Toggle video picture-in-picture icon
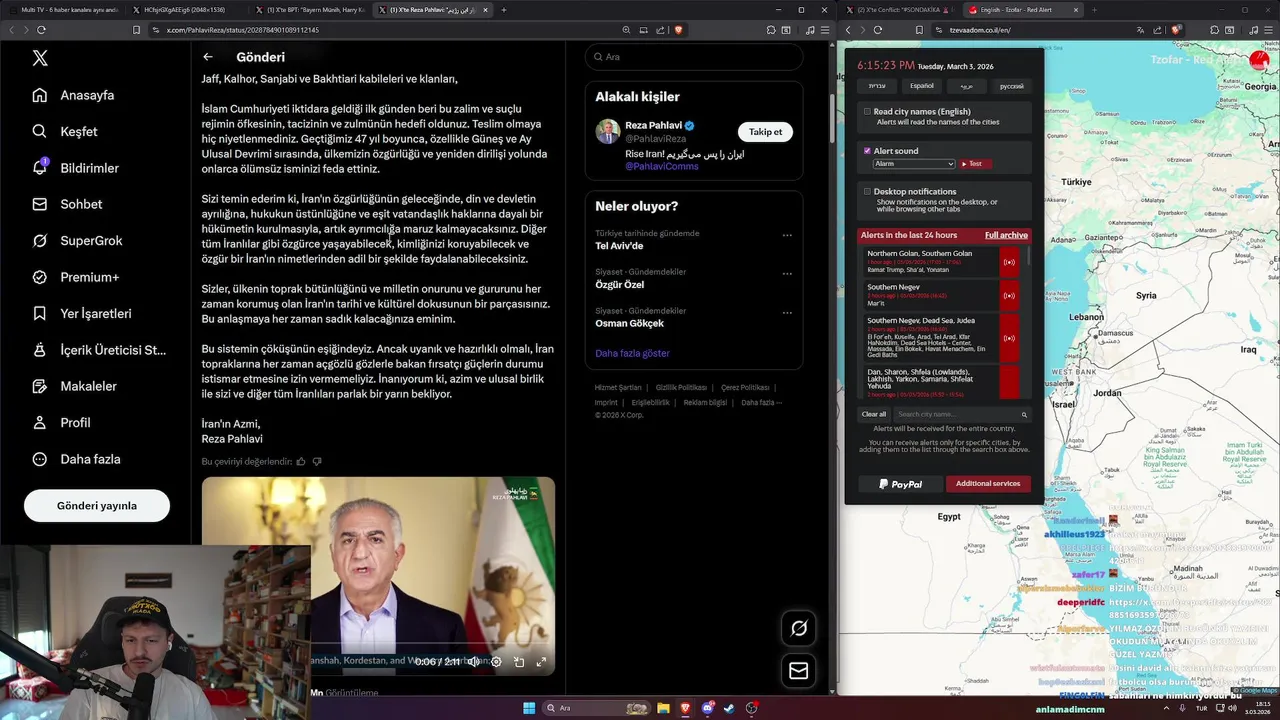Viewport: 1280px width, 720px height. (519, 662)
